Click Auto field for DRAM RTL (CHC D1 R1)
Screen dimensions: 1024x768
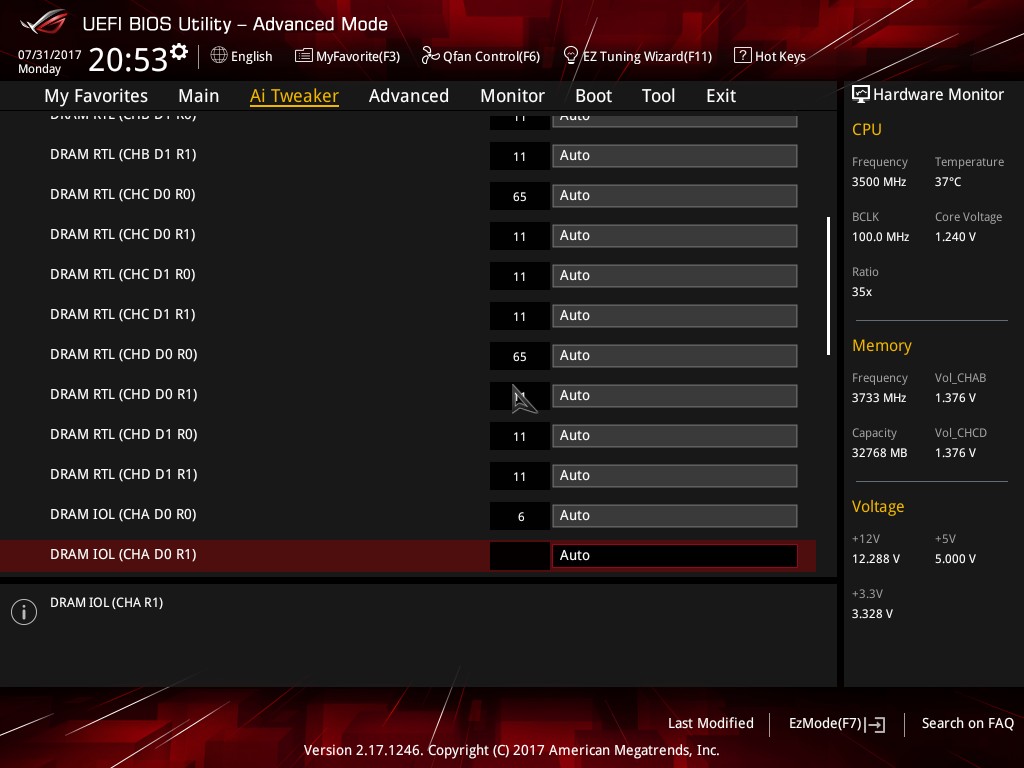675,315
